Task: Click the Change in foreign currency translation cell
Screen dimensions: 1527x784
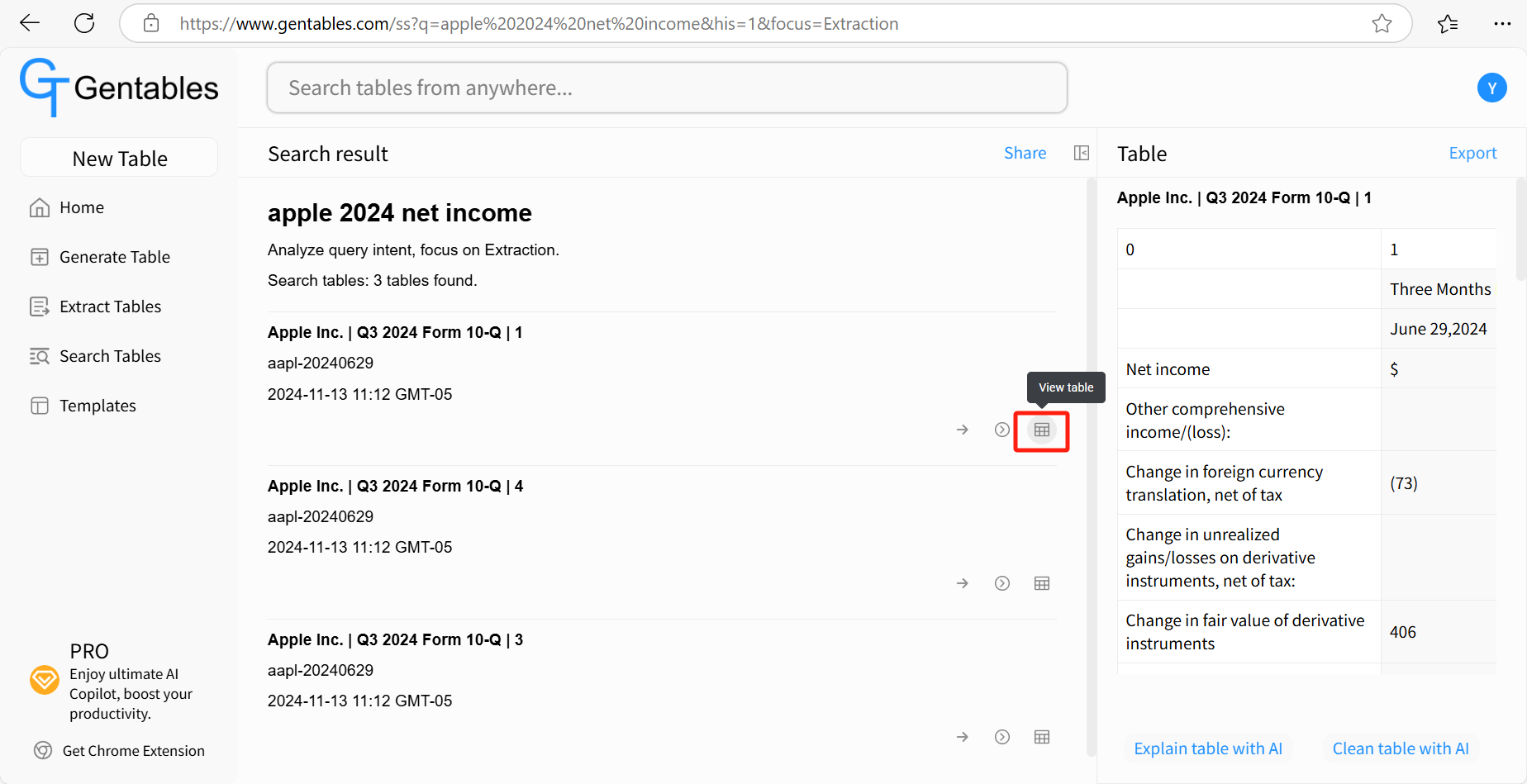Action: [x=1249, y=482]
